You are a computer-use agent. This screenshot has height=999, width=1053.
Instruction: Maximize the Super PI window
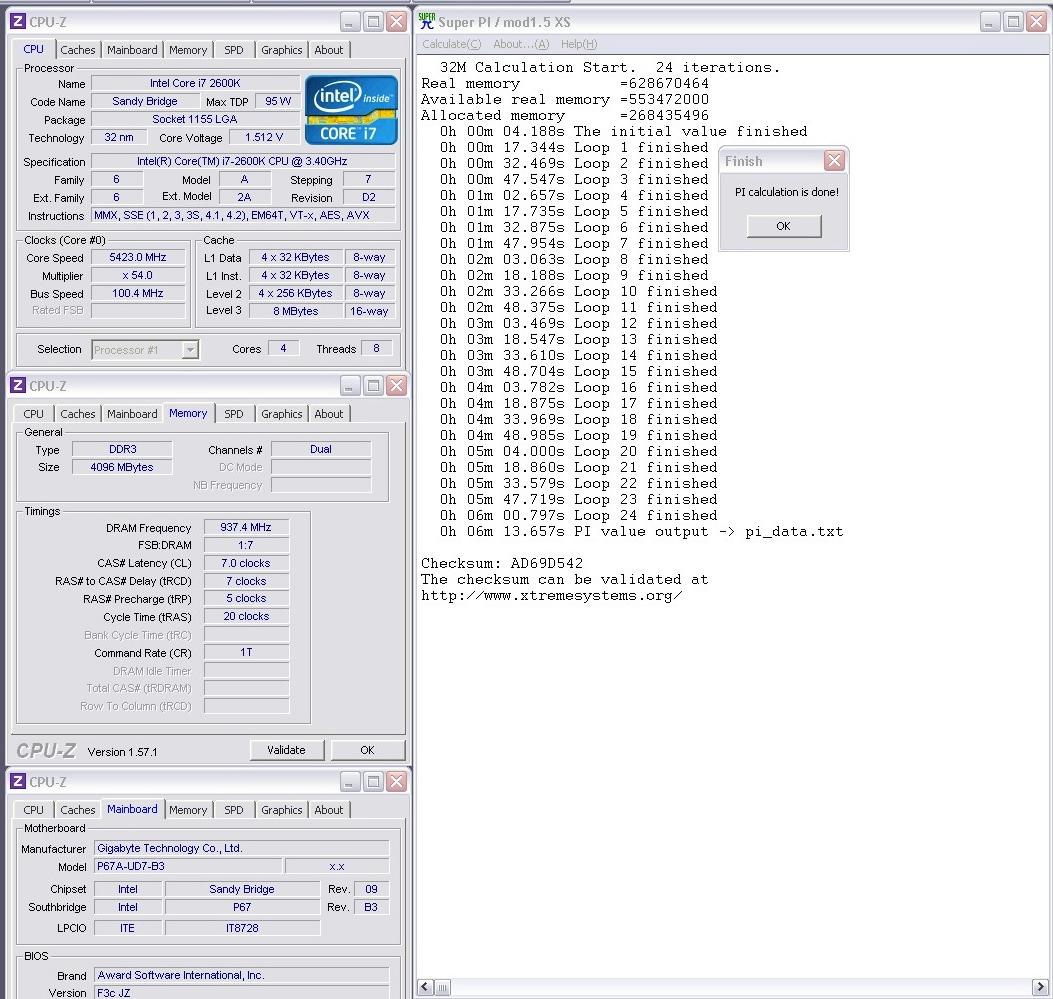coord(1013,21)
